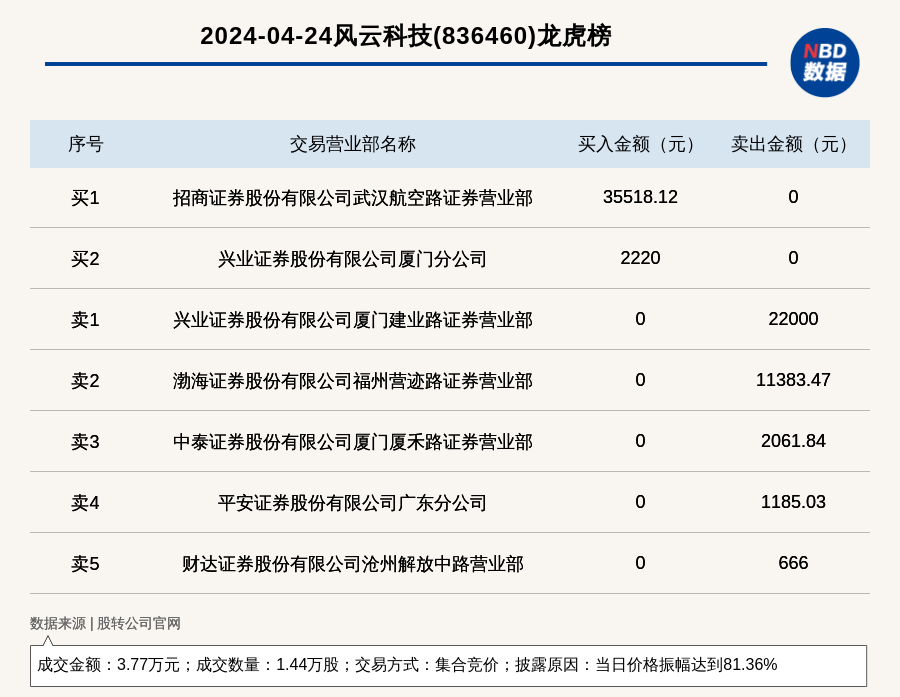The height and width of the screenshot is (697, 900).
Task: Select the title 2024-04-24风云科技(836460)龙虎榜
Action: 406,36
